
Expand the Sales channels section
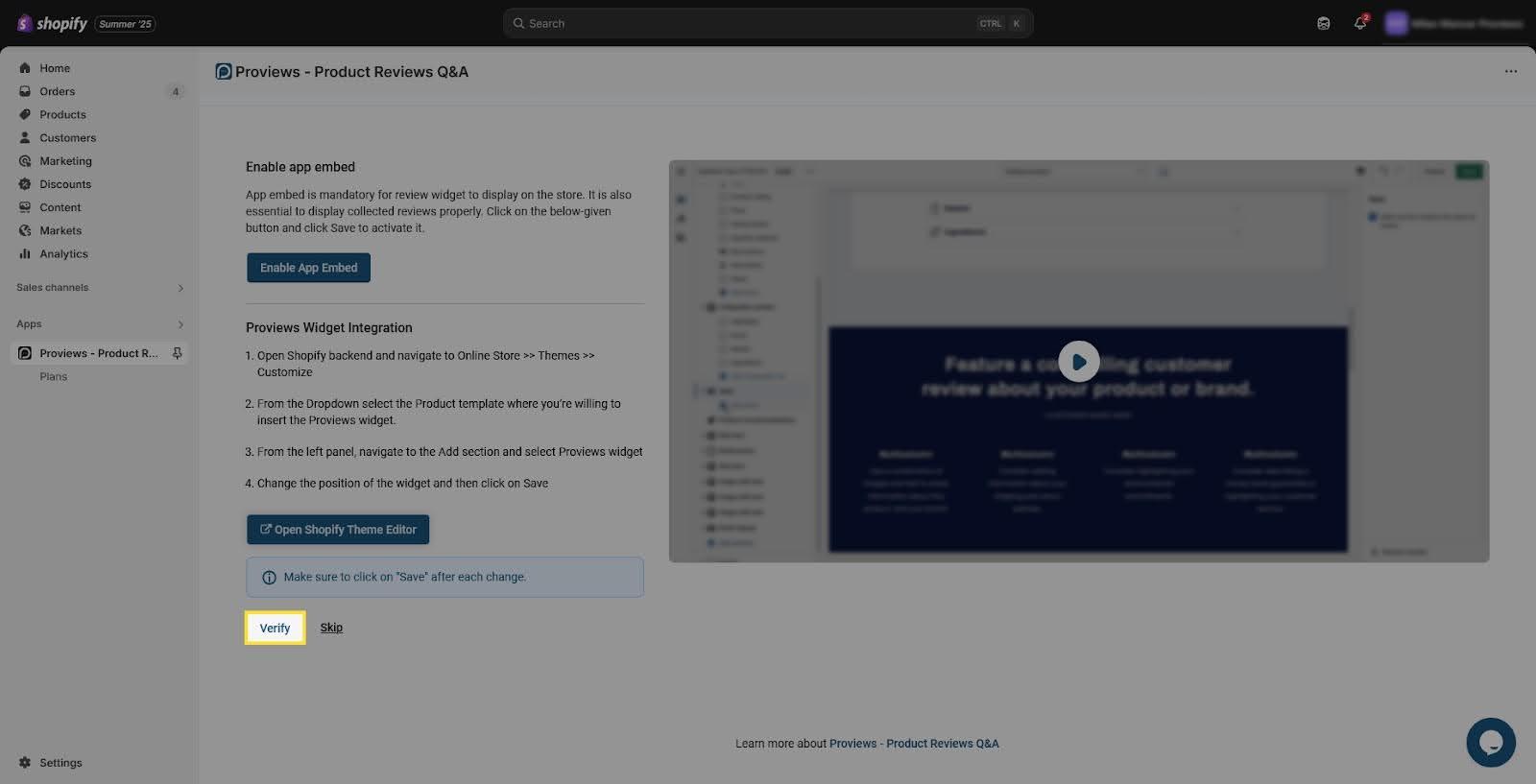pos(180,288)
